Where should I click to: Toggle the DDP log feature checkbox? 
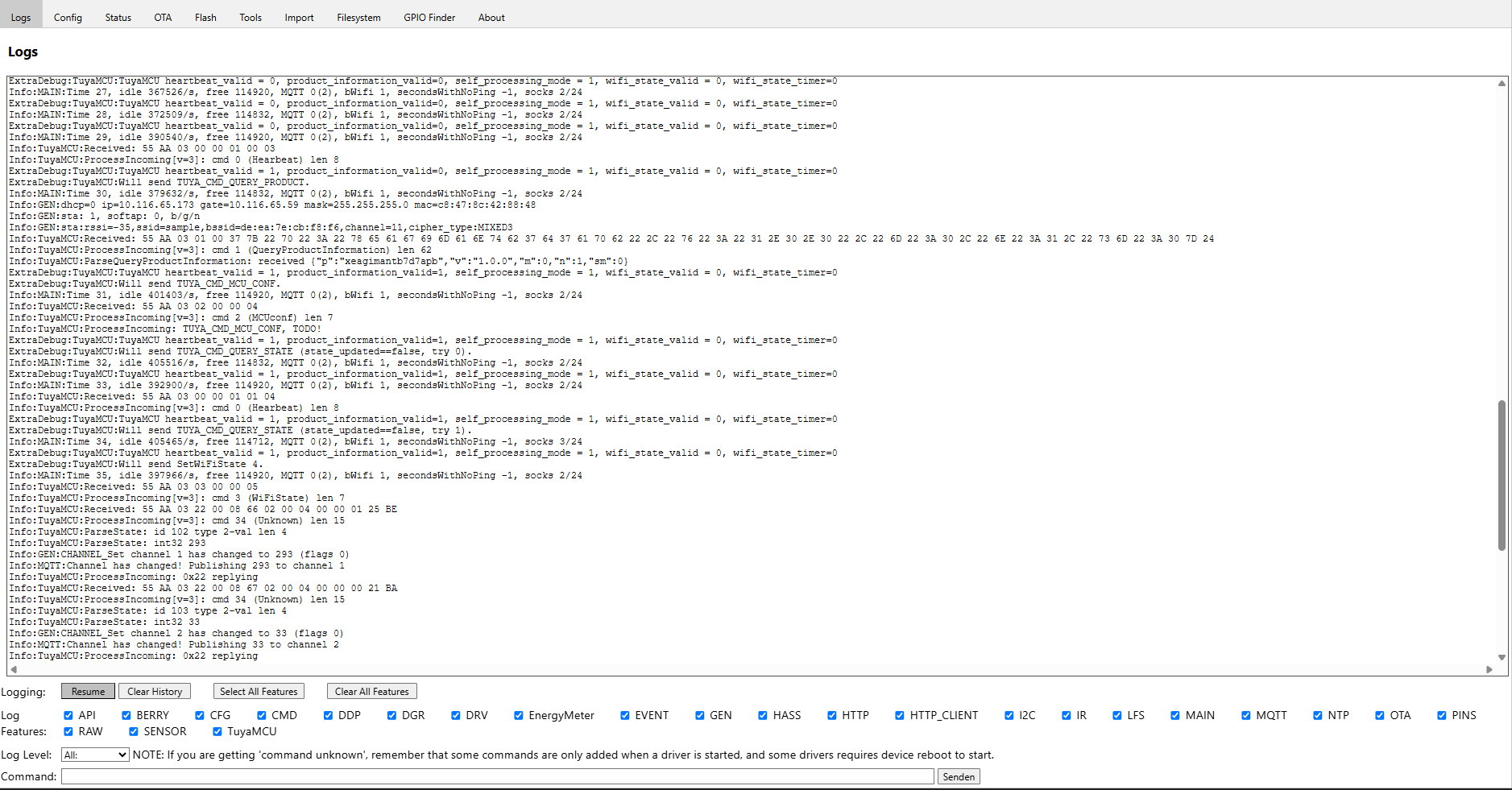pos(329,715)
